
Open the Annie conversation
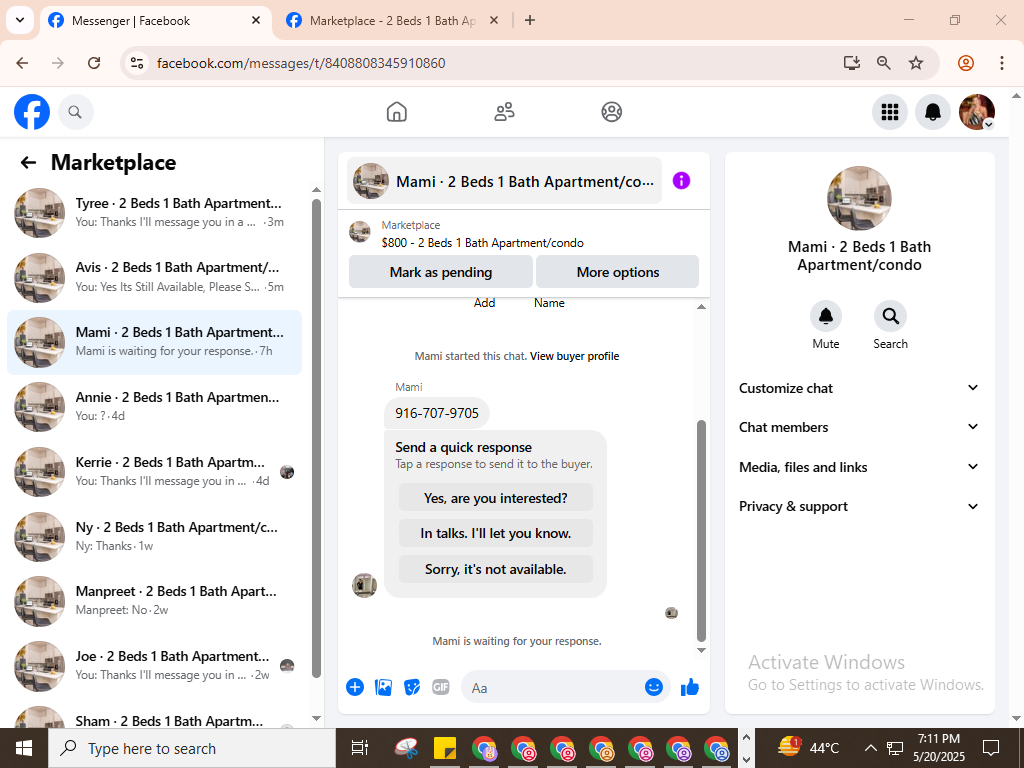tap(154, 407)
